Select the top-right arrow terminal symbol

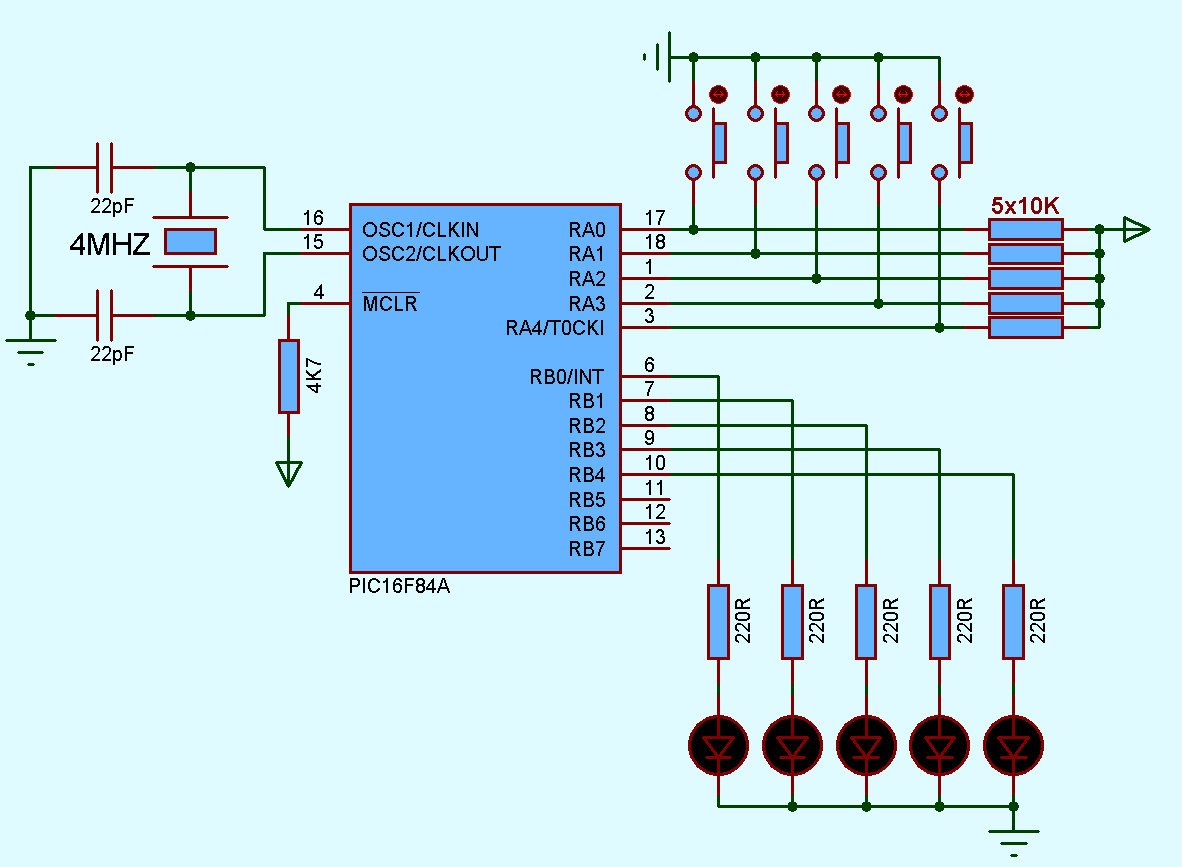1134,228
